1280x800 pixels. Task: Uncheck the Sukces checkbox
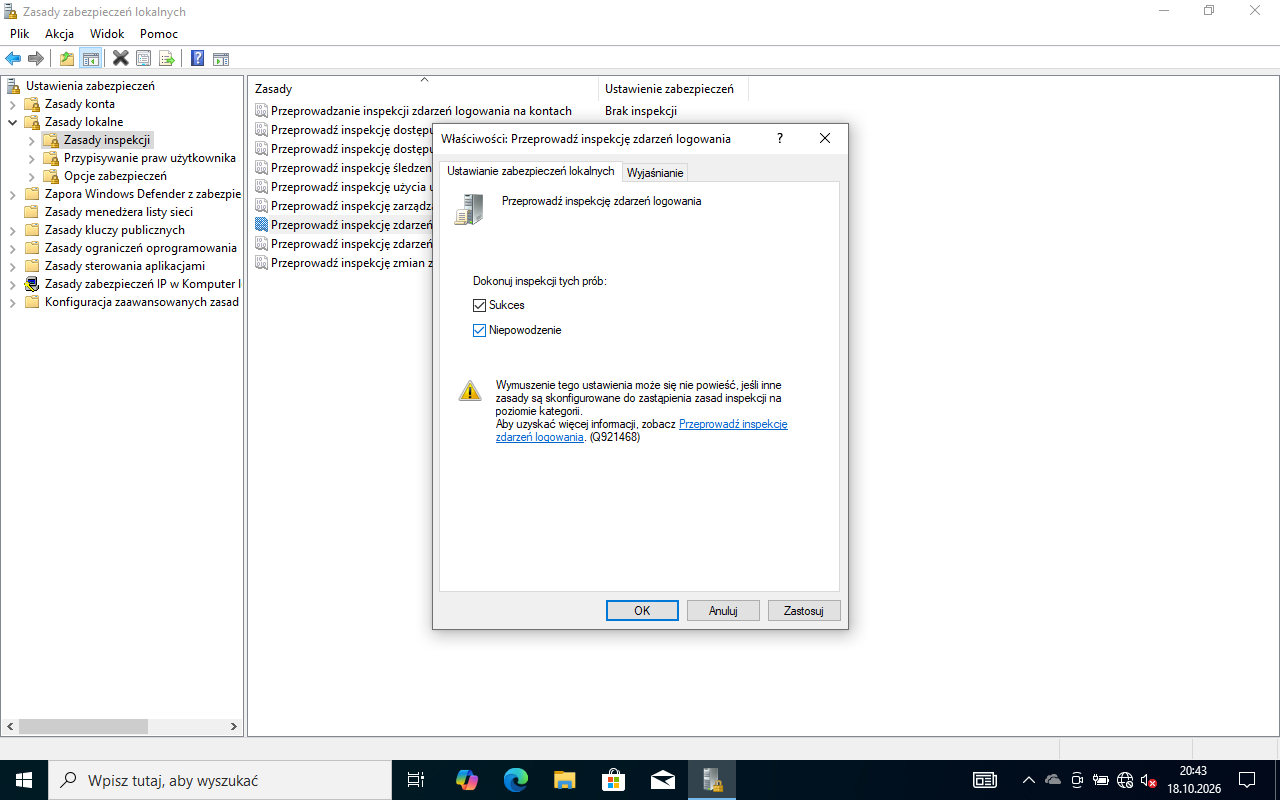pos(479,305)
